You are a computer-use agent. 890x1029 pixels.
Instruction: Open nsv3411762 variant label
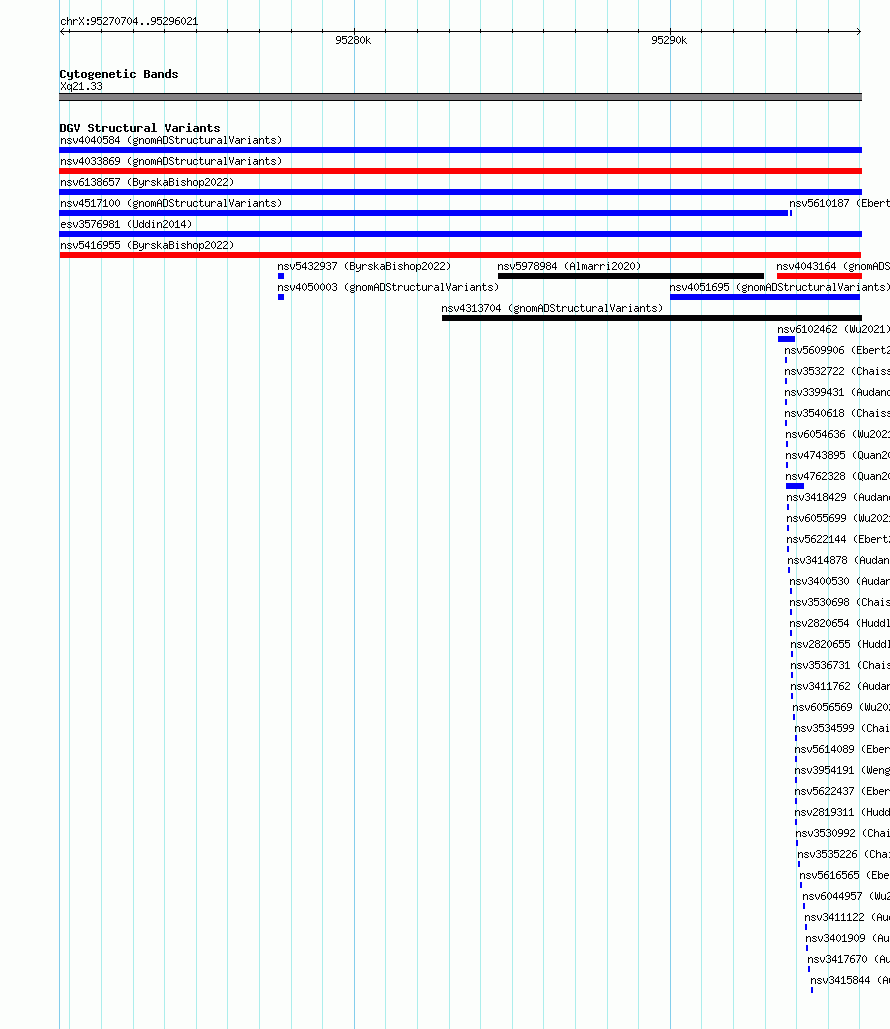[840, 686]
